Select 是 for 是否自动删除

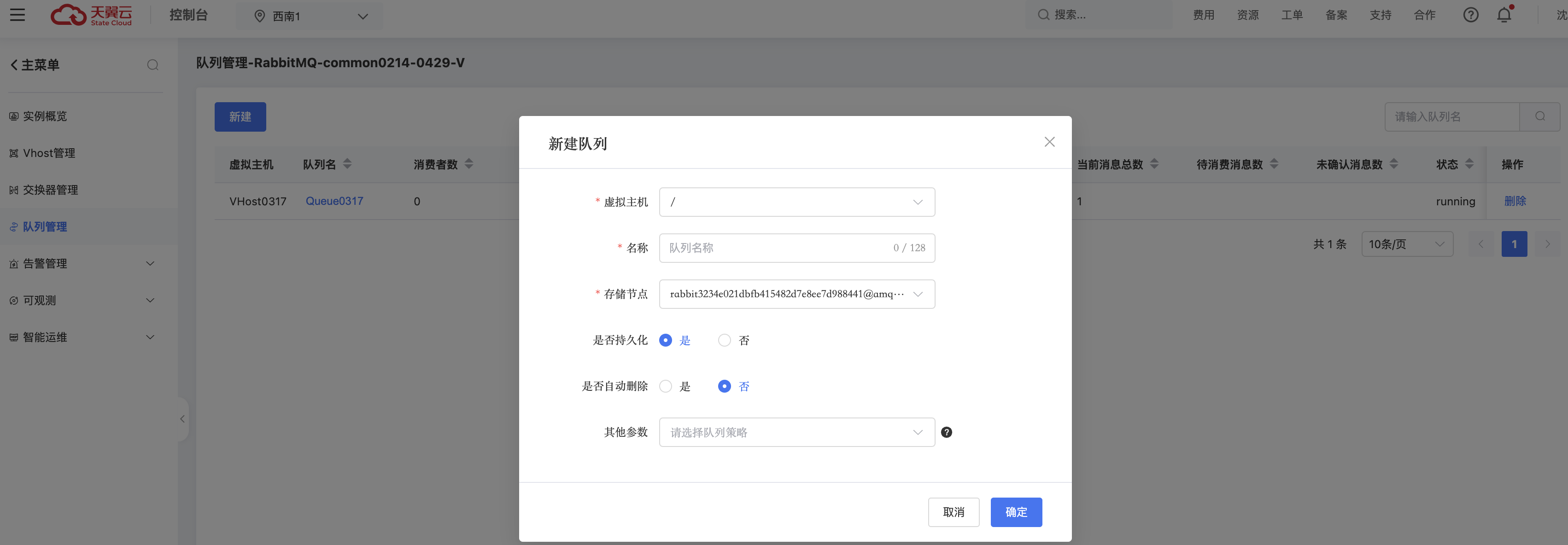(x=665, y=386)
